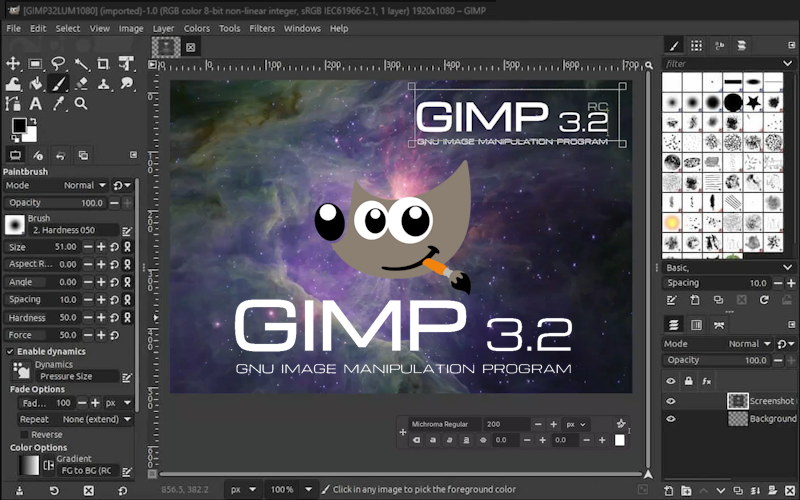800x500 pixels.
Task: Select the Move tool
Action: click(13, 63)
